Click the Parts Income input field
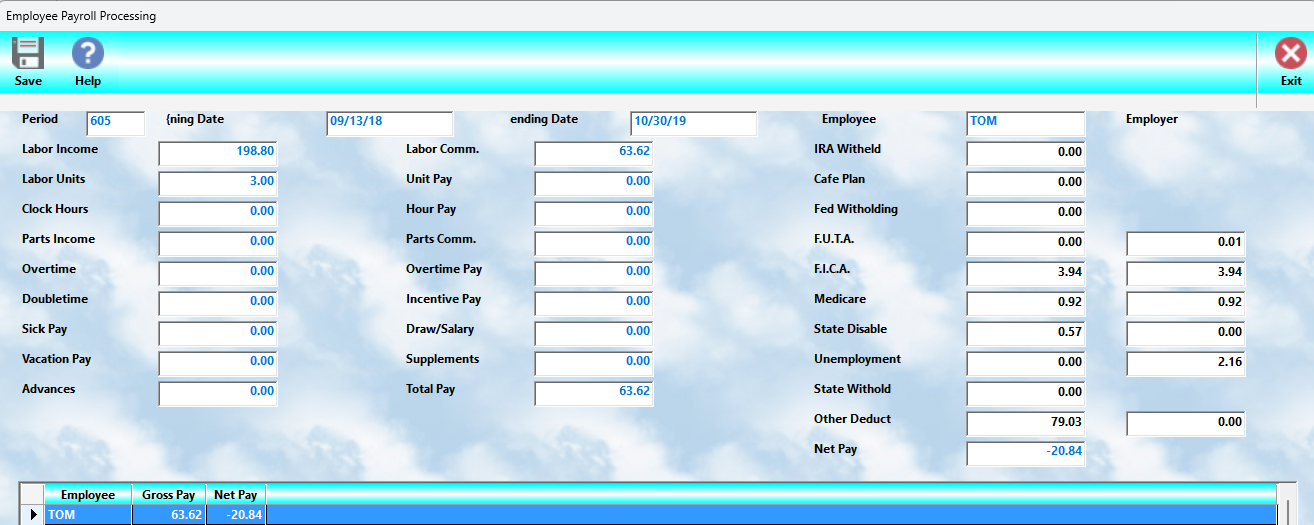This screenshot has height=525, width=1314. click(x=218, y=243)
